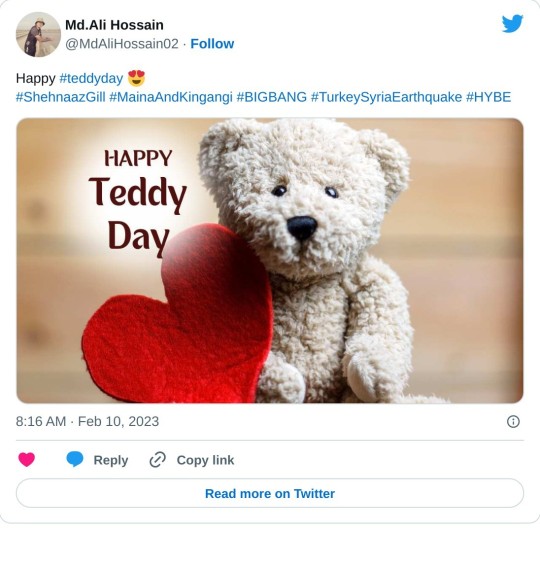
Task: Open the #BIGBANG hashtag
Action: pyautogui.click(x=272, y=97)
